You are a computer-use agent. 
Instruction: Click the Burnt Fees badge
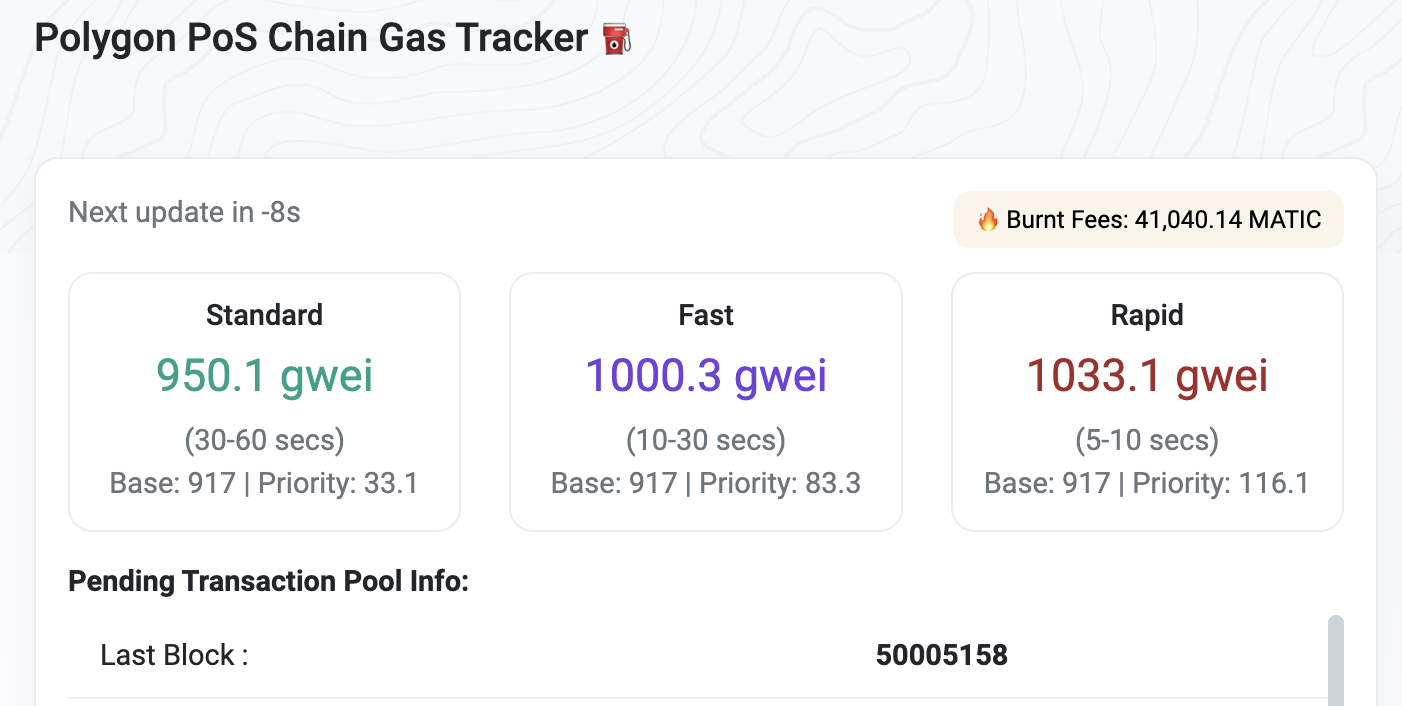(x=1148, y=219)
